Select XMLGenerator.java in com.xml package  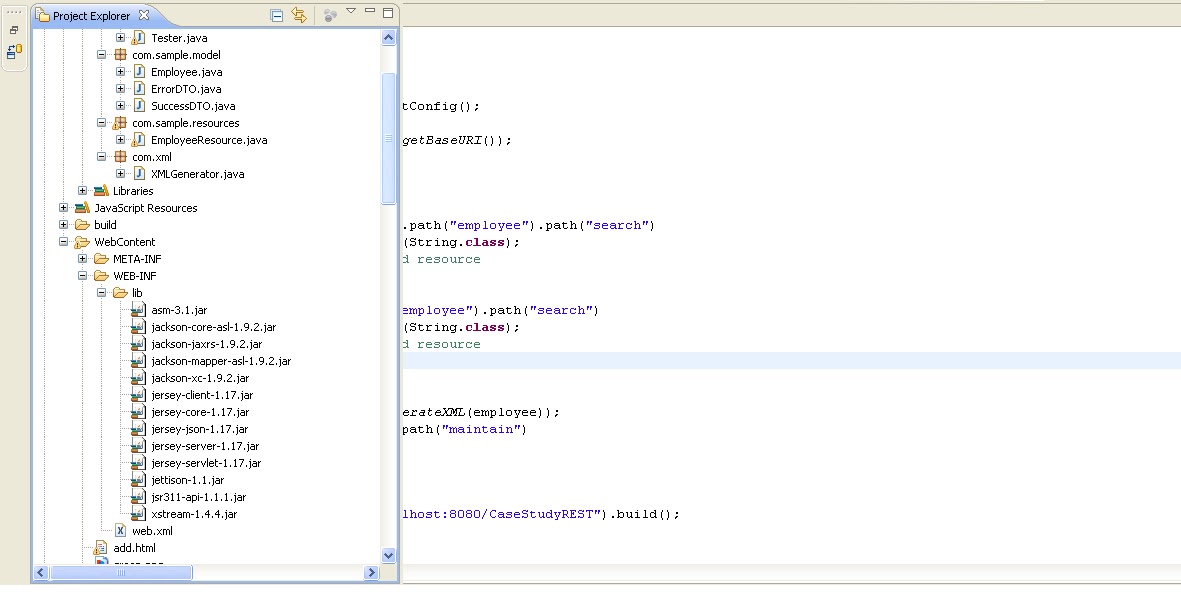pos(196,174)
